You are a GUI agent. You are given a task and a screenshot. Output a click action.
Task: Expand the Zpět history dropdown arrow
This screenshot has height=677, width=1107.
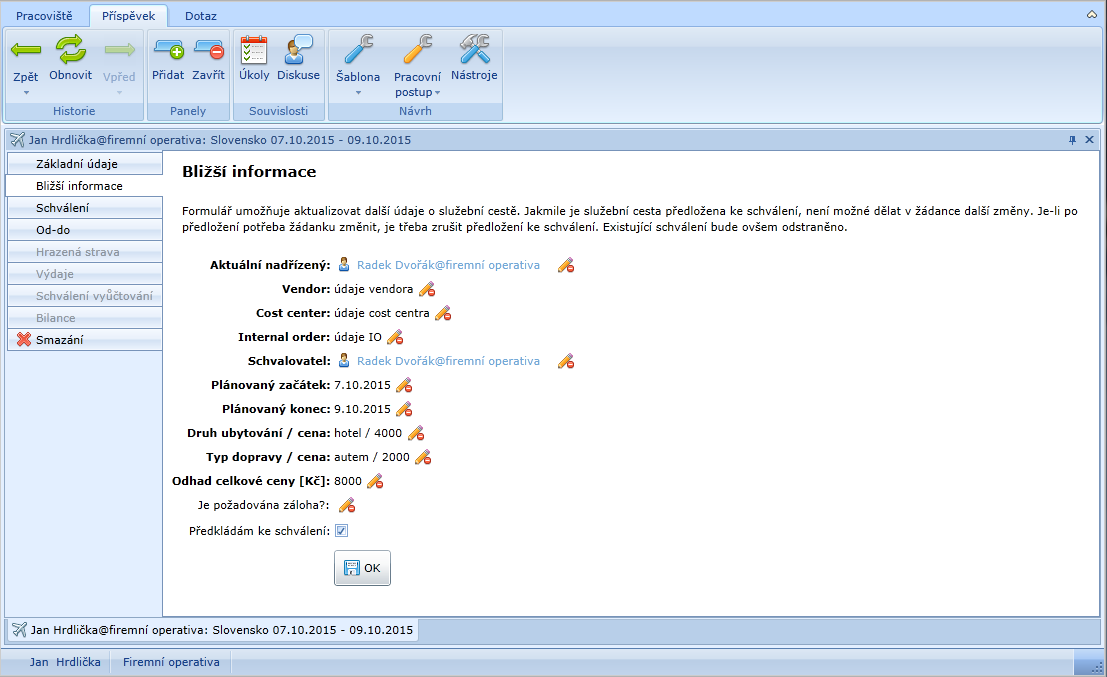coord(26,93)
